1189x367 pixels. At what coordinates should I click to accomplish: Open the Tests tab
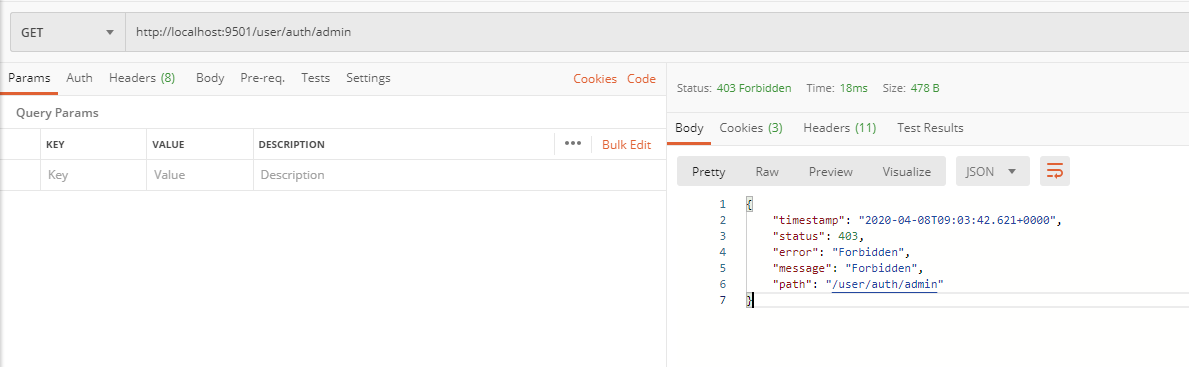coord(315,77)
